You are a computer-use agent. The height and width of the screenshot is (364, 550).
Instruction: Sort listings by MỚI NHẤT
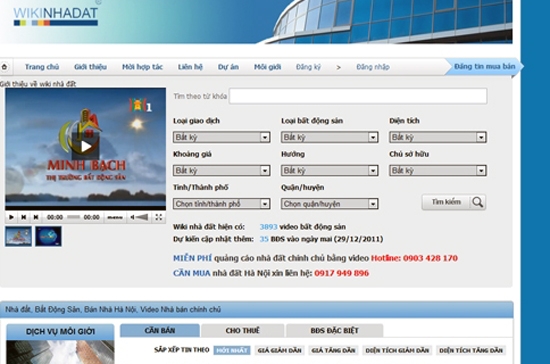click(x=232, y=350)
